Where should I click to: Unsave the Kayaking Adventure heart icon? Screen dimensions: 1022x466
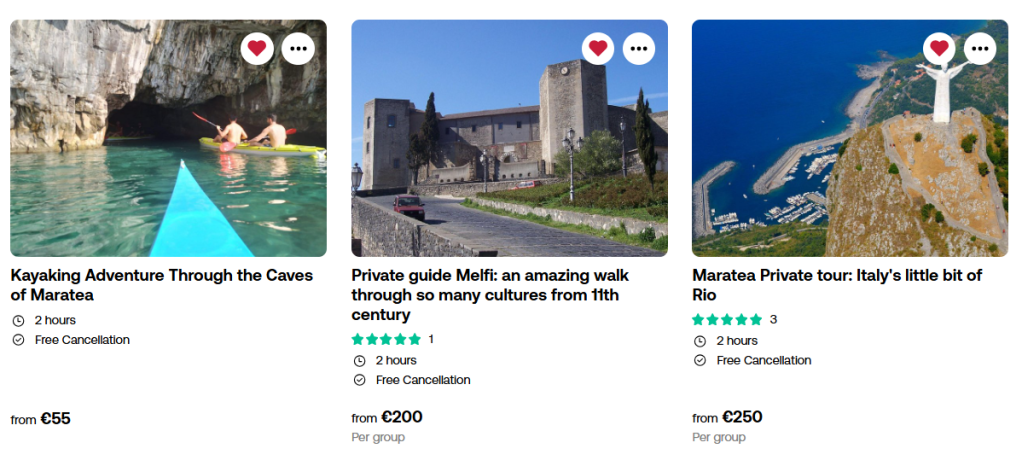257,48
